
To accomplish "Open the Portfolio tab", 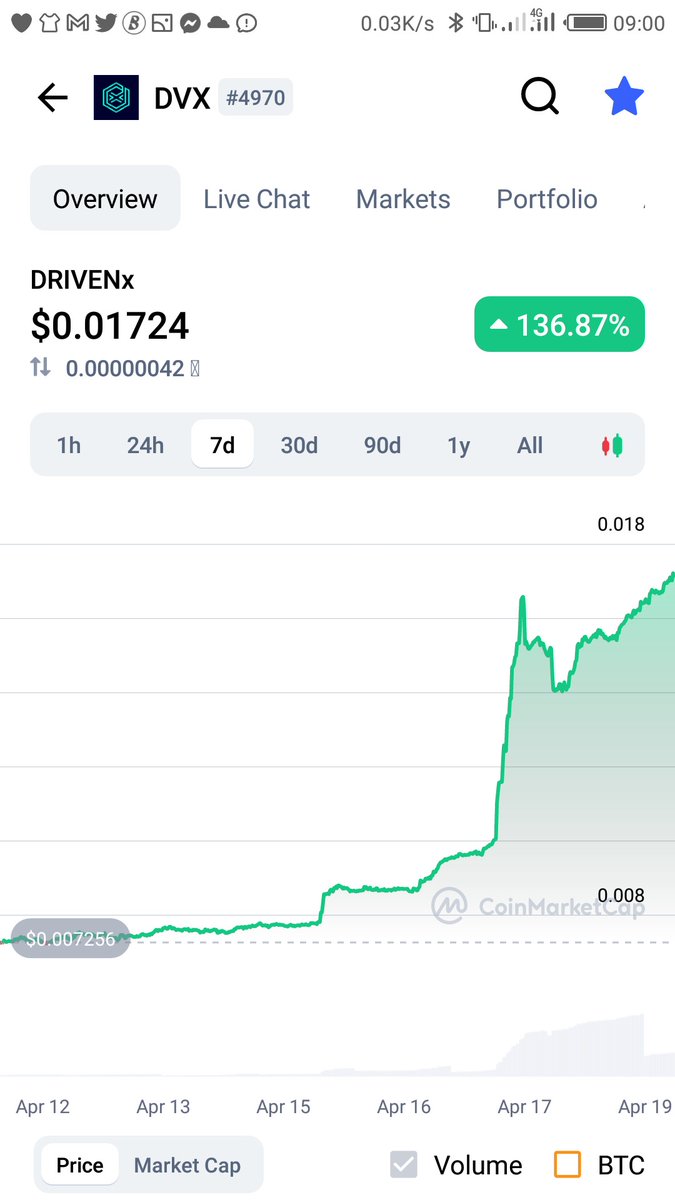I will coord(547,199).
